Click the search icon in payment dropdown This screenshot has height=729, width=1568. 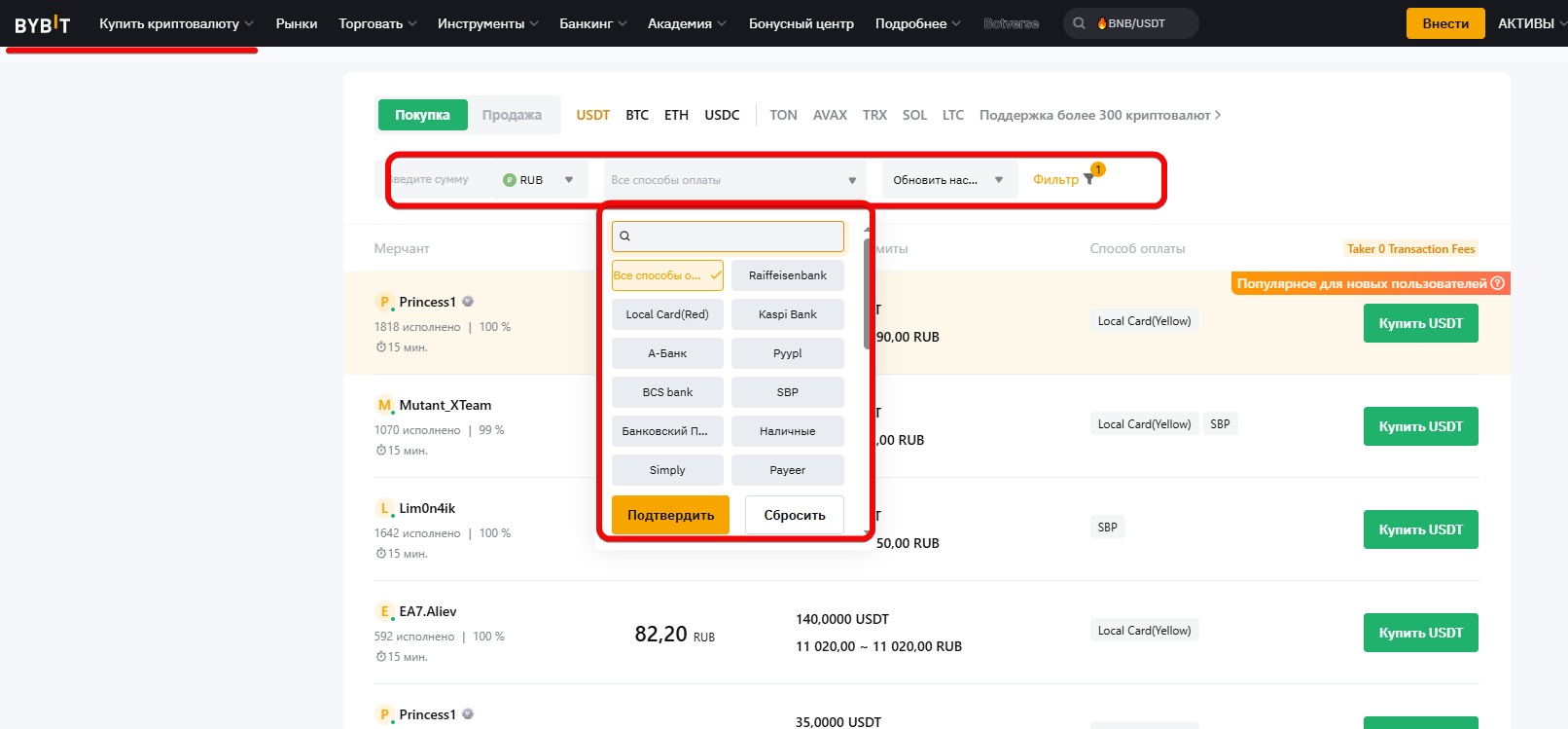coord(625,237)
